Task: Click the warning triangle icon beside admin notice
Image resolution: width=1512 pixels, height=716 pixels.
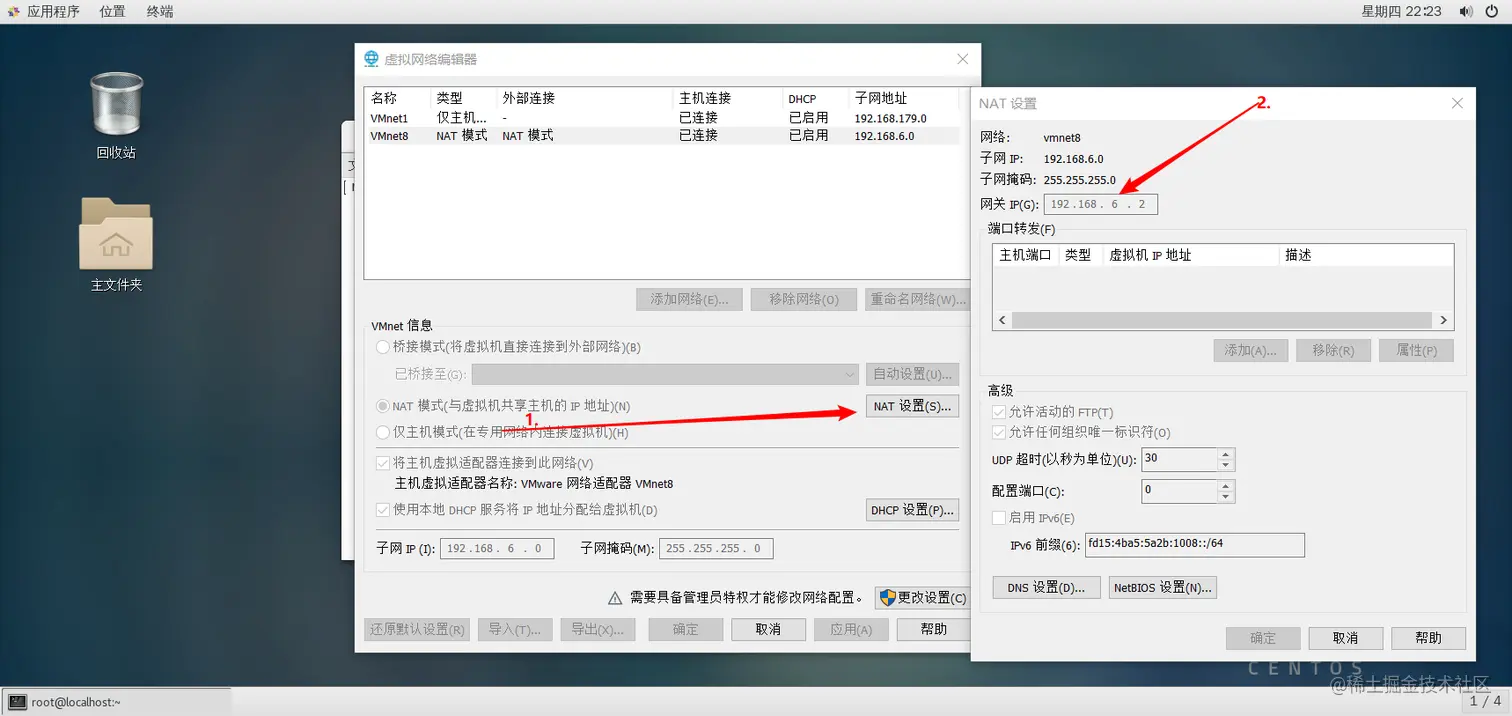Action: pos(616,598)
